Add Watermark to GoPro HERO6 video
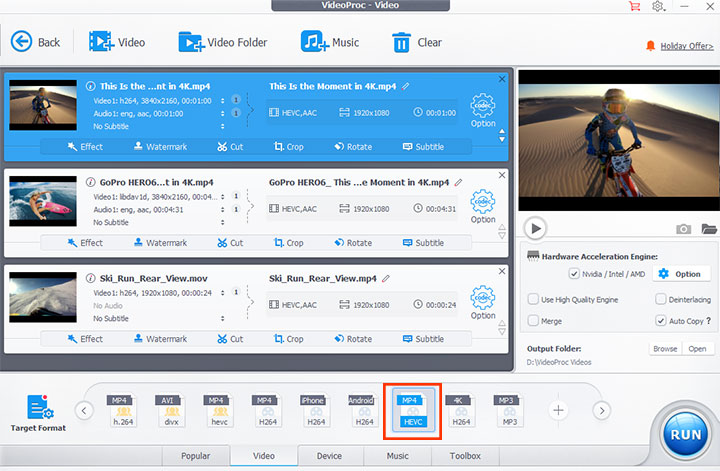 pyautogui.click(x=160, y=243)
